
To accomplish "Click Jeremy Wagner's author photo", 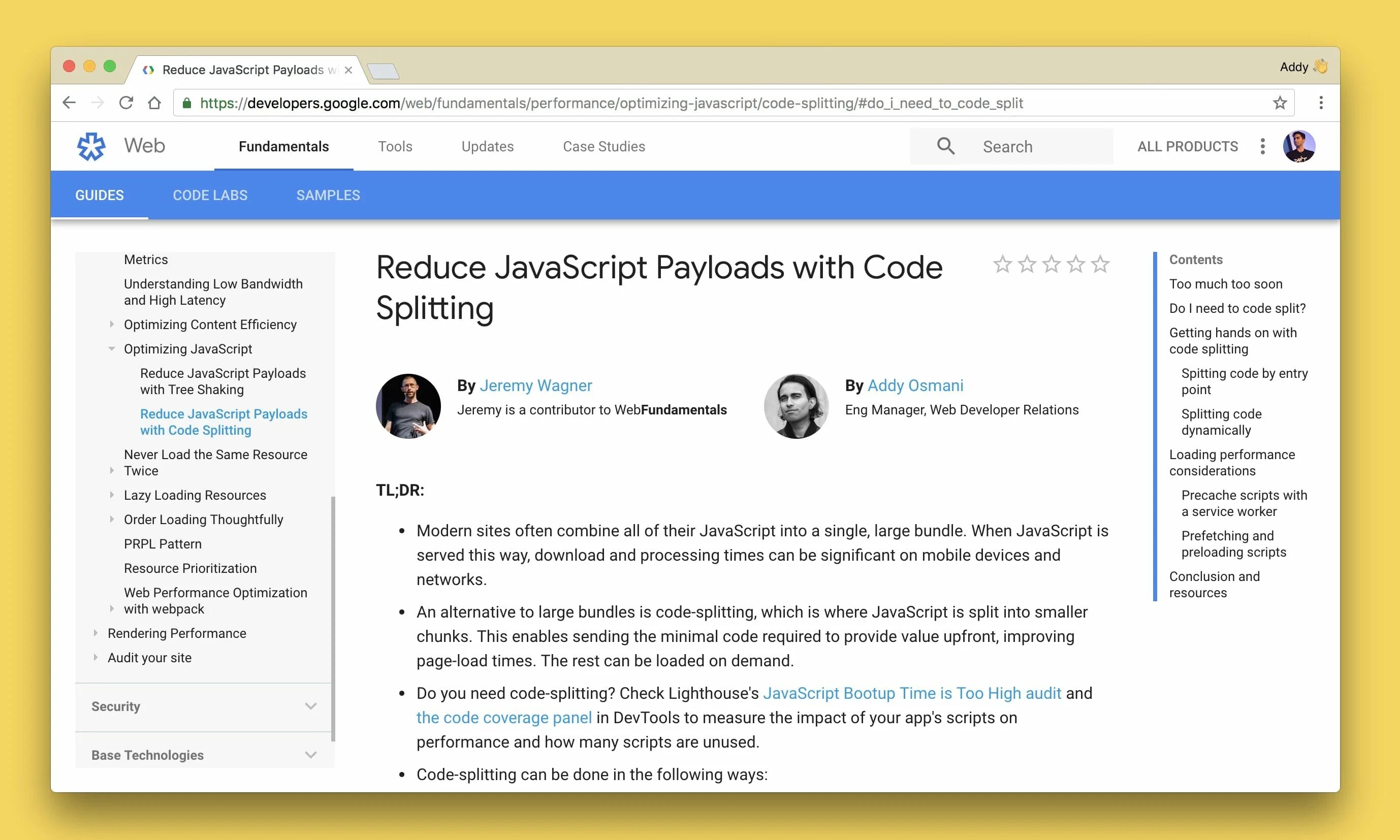I will tap(408, 406).
